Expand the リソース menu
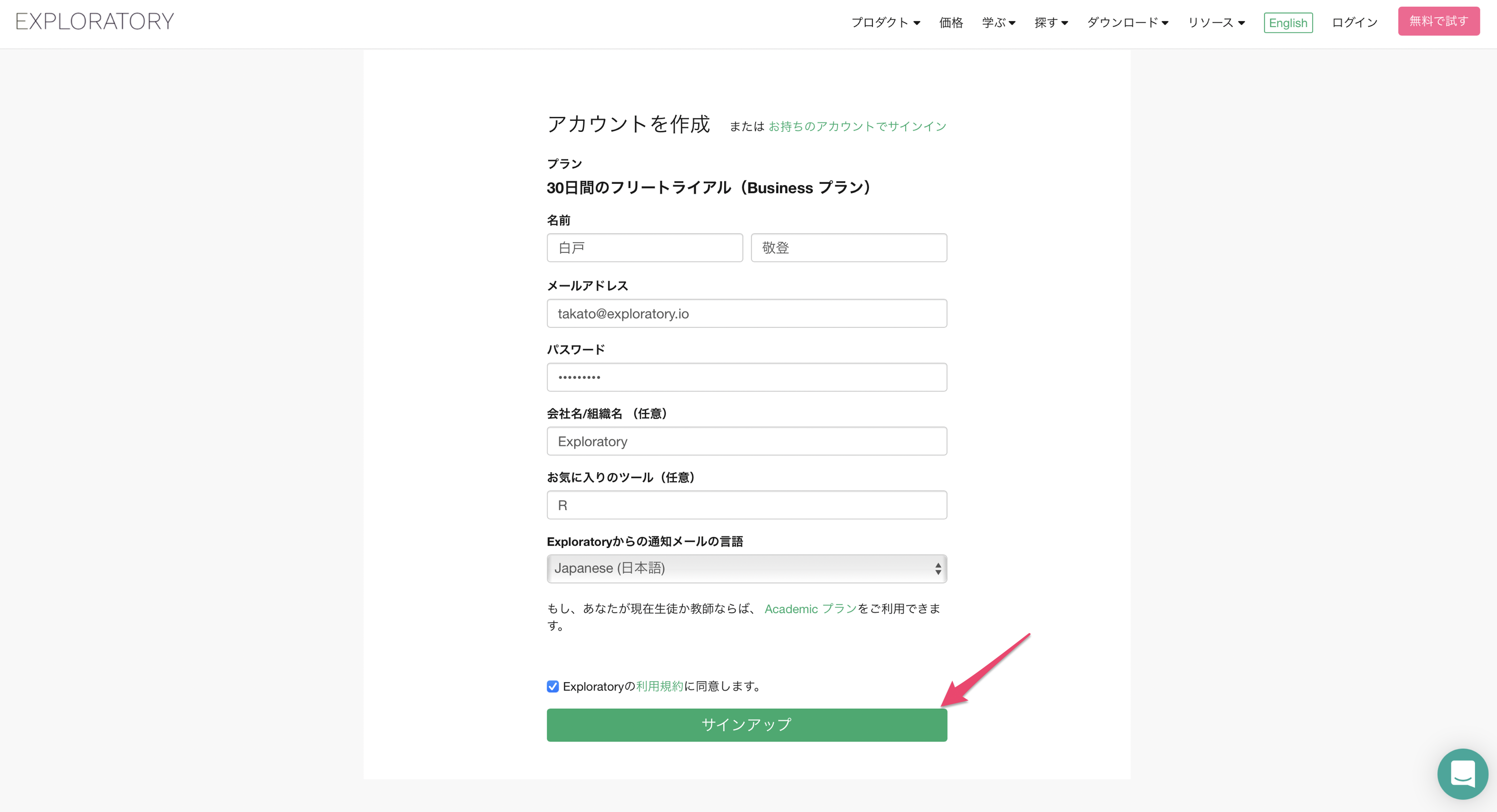1497x812 pixels. tap(1216, 23)
